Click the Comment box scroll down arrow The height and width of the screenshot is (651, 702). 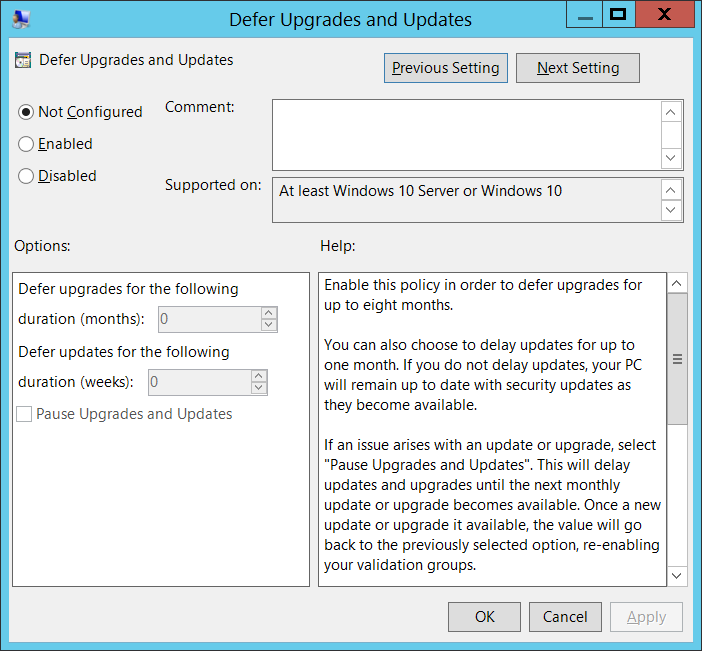pyautogui.click(x=673, y=158)
